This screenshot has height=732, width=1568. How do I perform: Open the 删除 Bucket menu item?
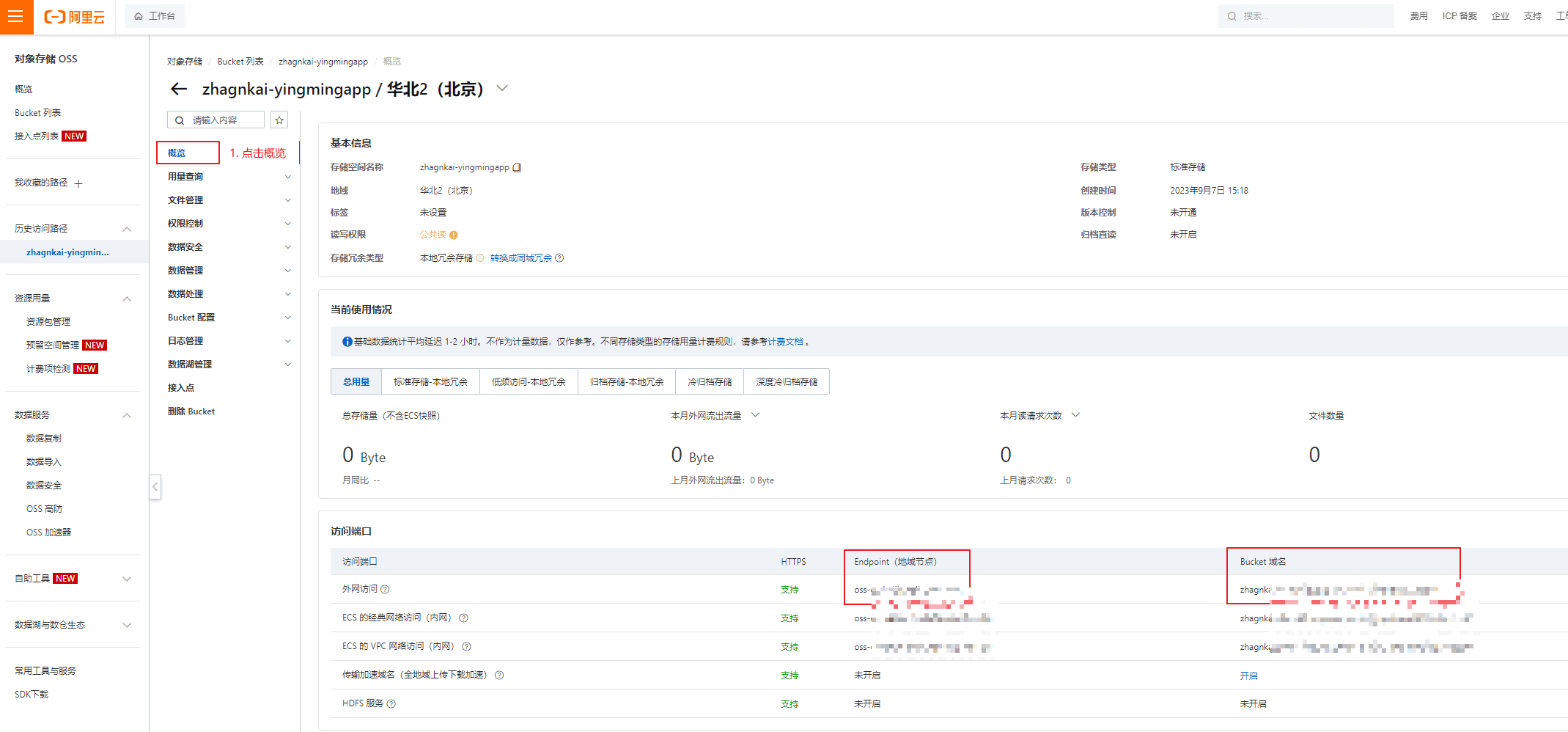tap(191, 411)
